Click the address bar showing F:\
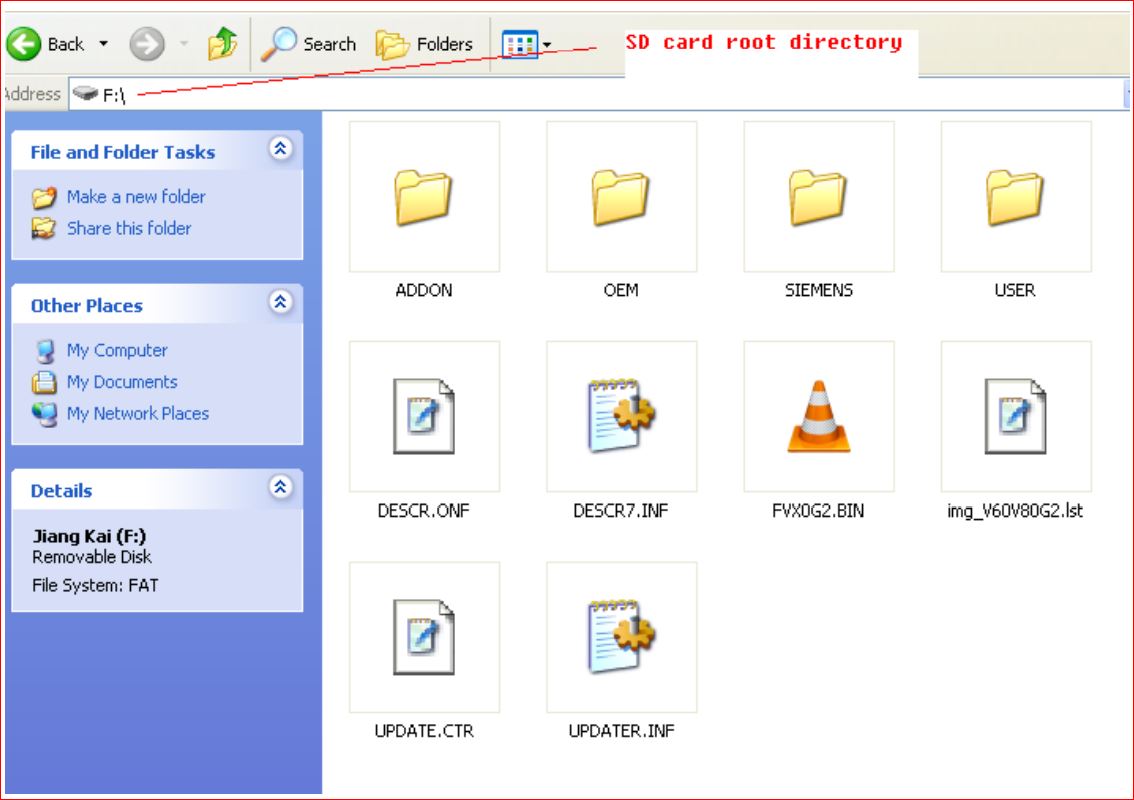The image size is (1134, 800). pos(600,94)
